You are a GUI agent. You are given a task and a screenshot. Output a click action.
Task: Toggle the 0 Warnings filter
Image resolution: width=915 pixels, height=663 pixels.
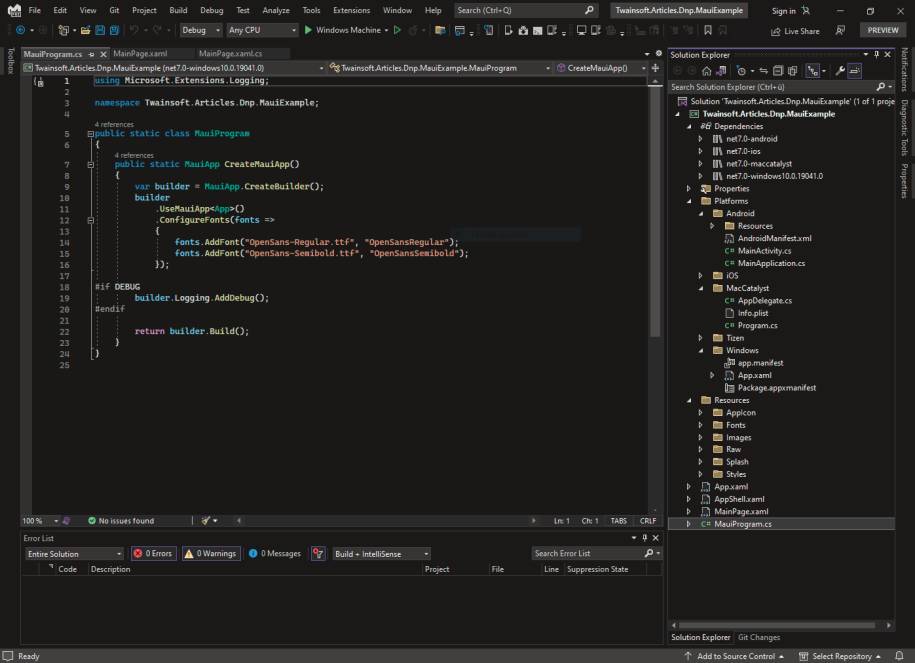tap(210, 553)
